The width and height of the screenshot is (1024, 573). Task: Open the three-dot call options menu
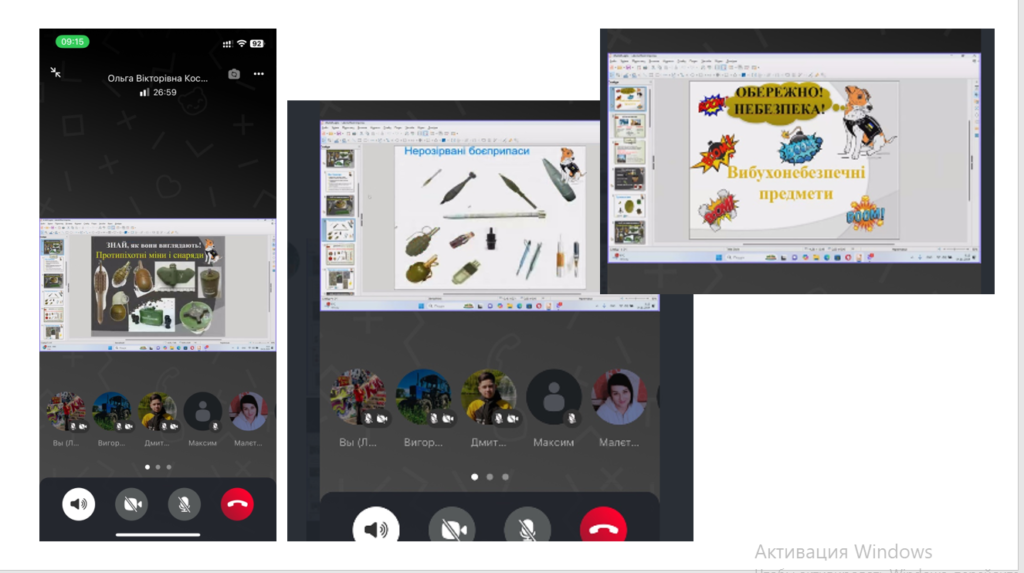(259, 74)
